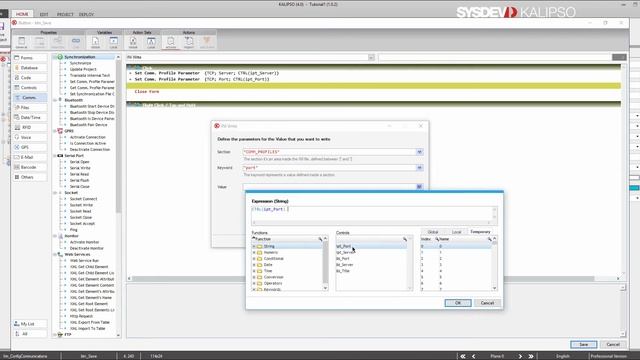Expand the Numeric functions folder
640x360 pixels.
click(254, 252)
